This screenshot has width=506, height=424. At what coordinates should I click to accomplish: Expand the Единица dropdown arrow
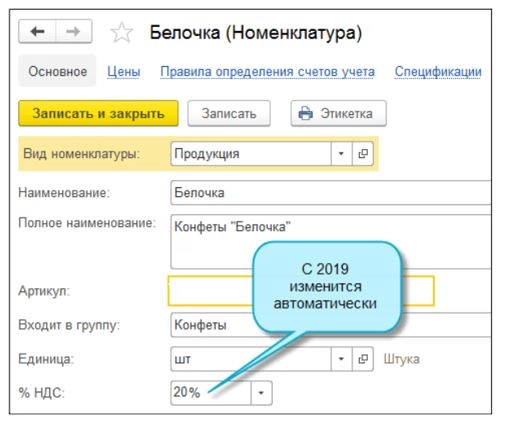coord(341,359)
